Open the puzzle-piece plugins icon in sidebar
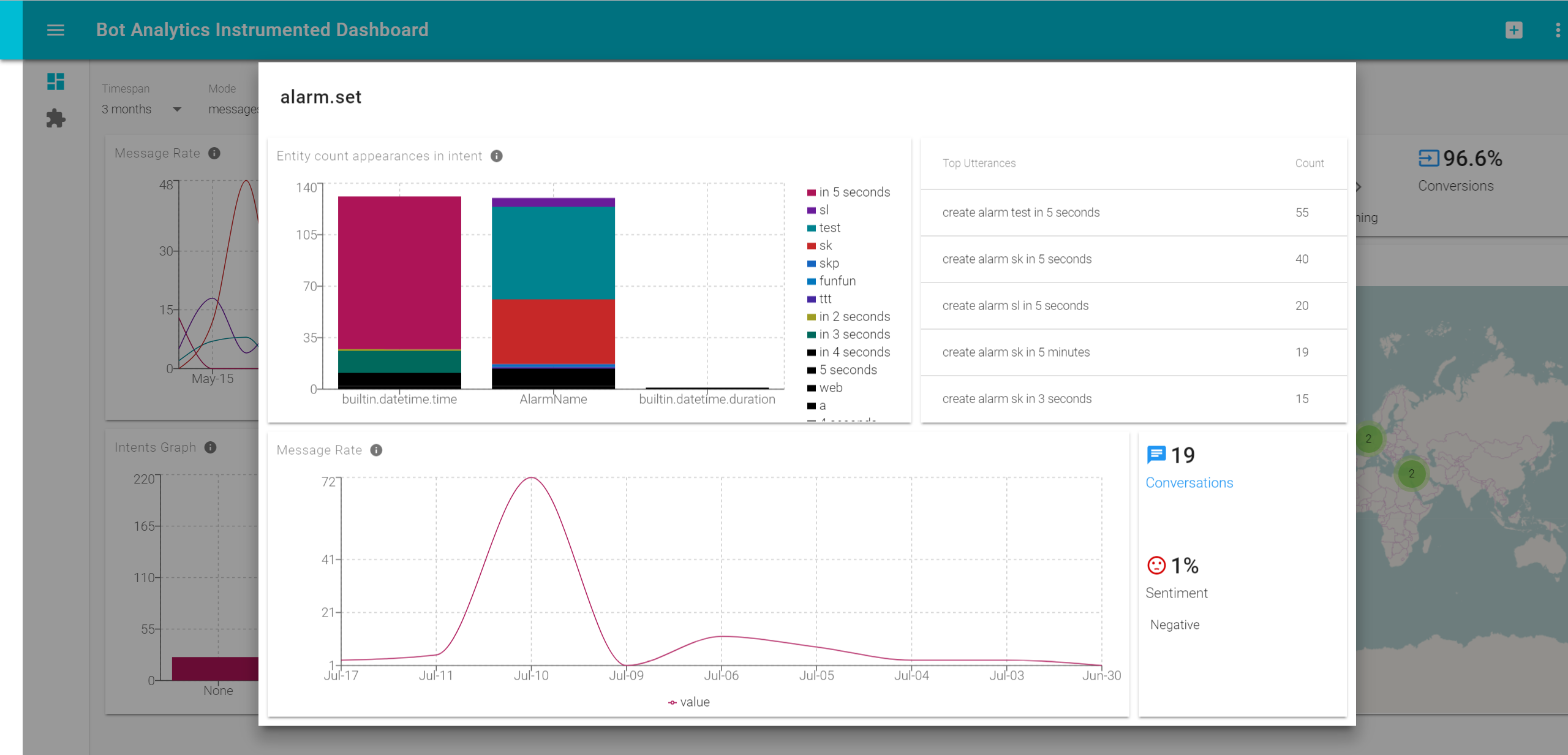The width and height of the screenshot is (1568, 755). click(x=55, y=118)
